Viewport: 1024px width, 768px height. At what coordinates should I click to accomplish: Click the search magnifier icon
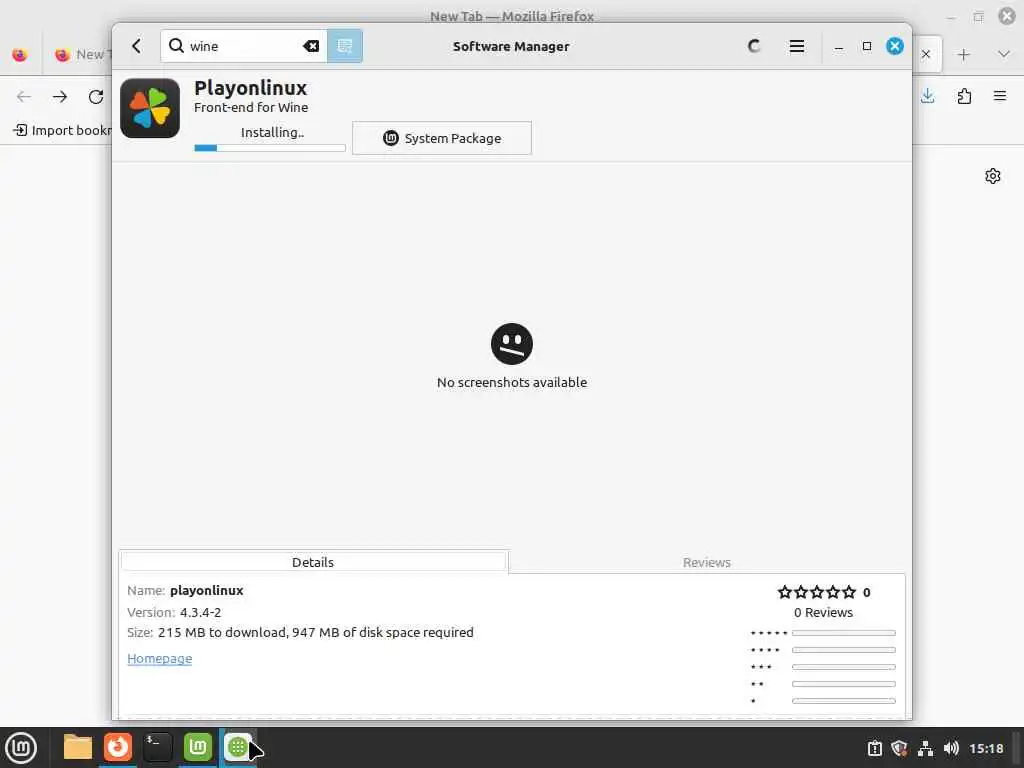176,46
